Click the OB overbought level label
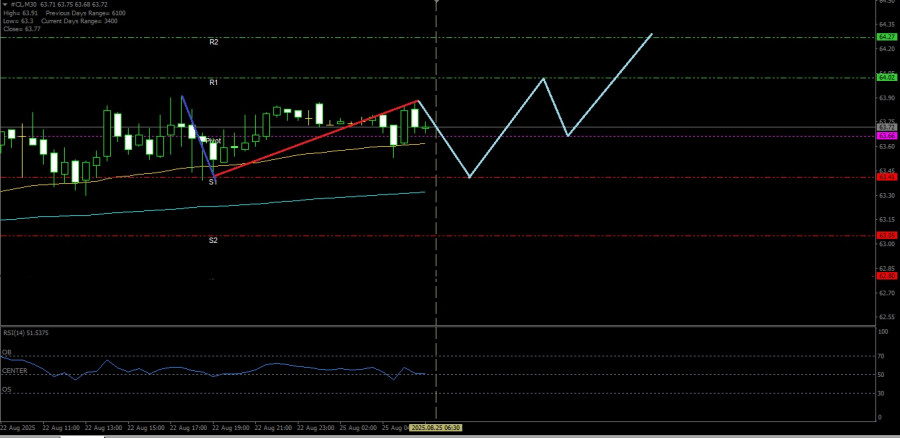The width and height of the screenshot is (900, 438). [x=7, y=352]
